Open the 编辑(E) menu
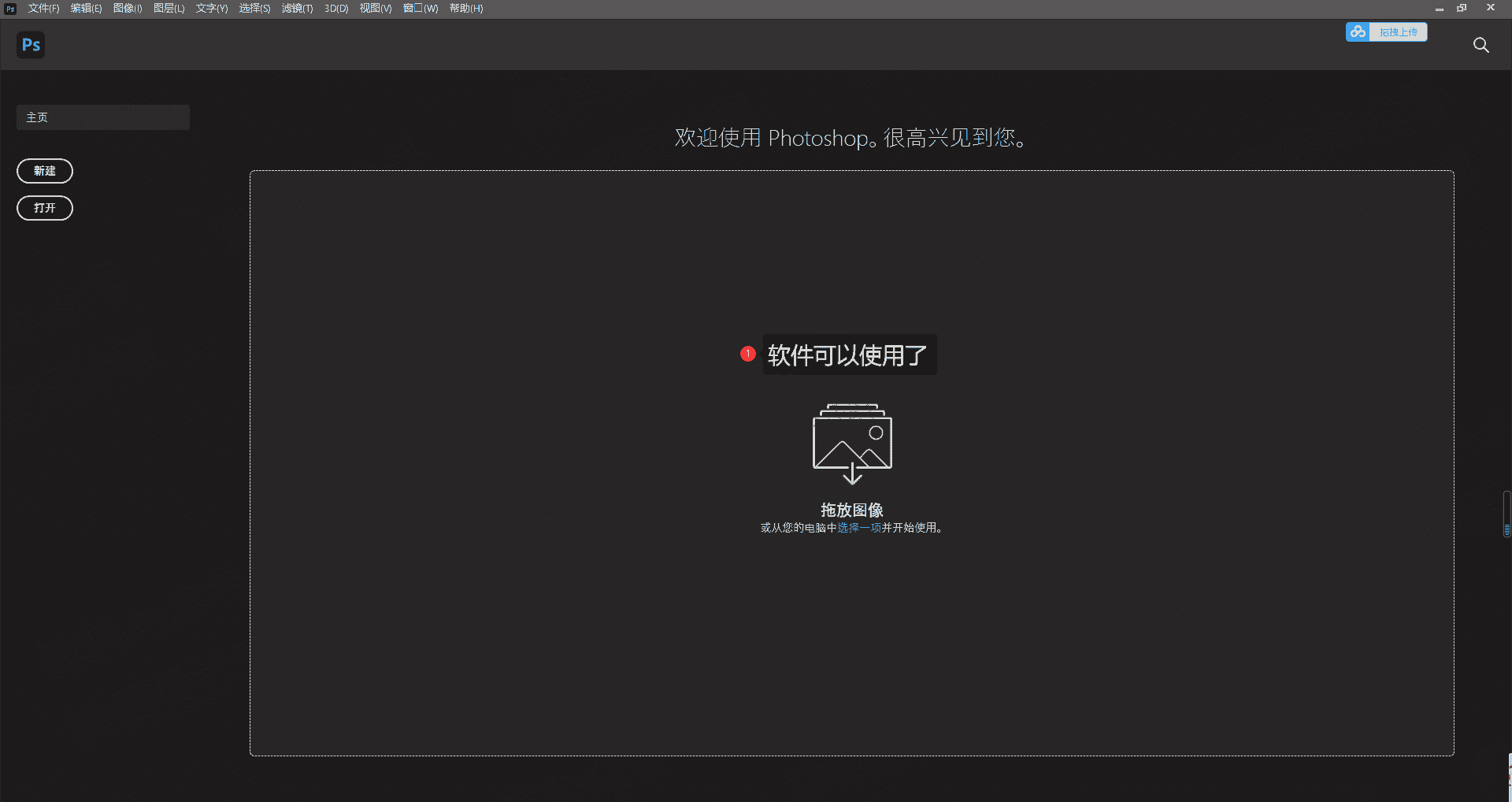 pos(87,9)
